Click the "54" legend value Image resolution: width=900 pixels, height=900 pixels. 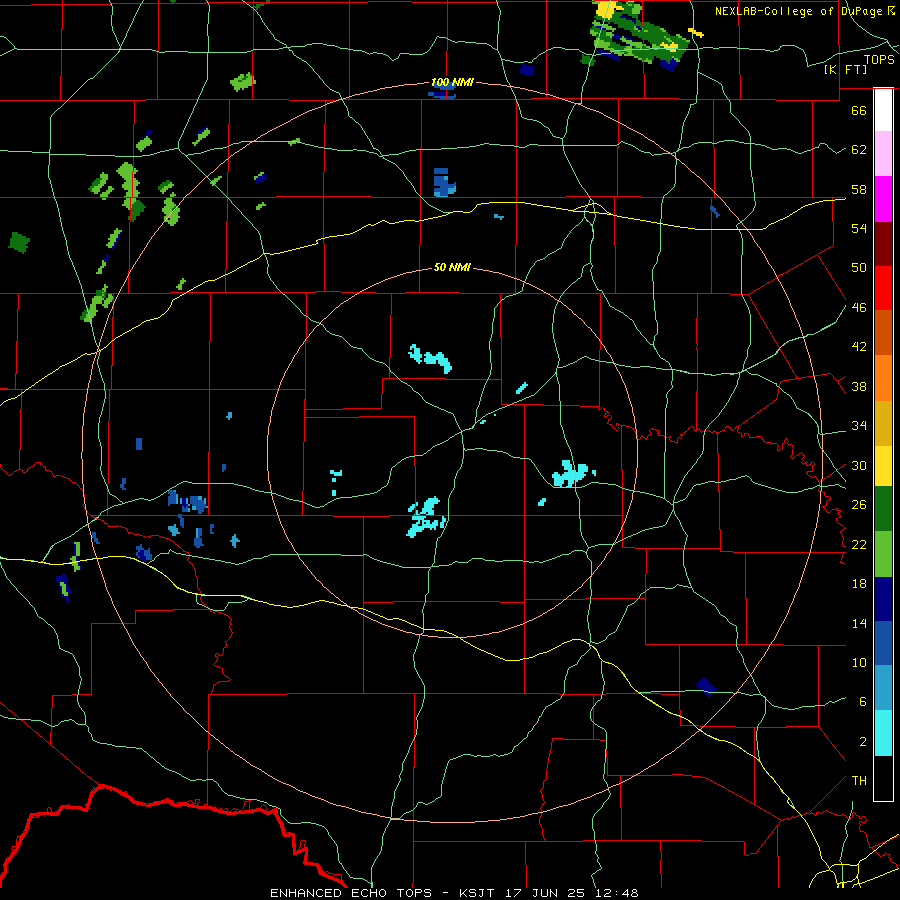pyautogui.click(x=859, y=228)
